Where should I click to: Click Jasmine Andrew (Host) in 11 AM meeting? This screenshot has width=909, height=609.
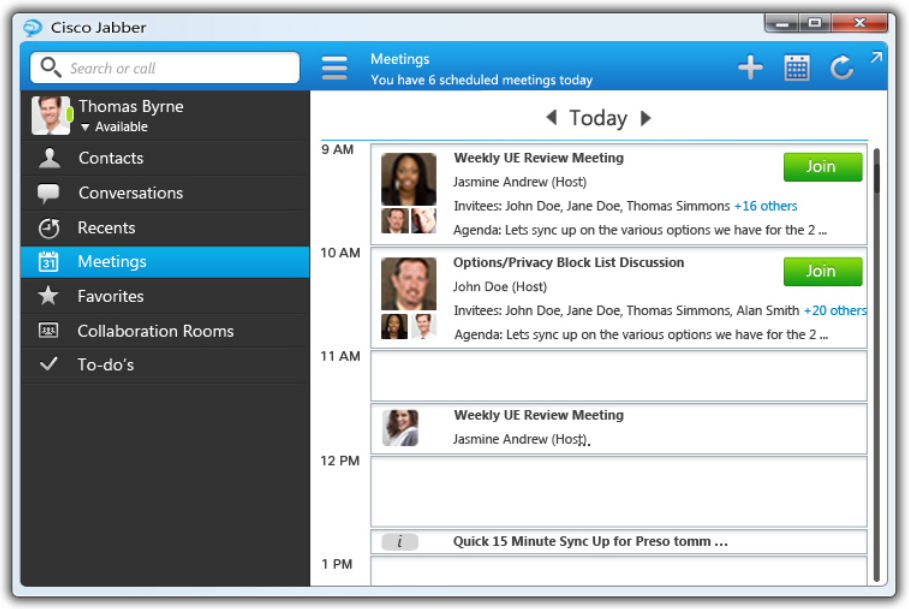[x=519, y=439]
